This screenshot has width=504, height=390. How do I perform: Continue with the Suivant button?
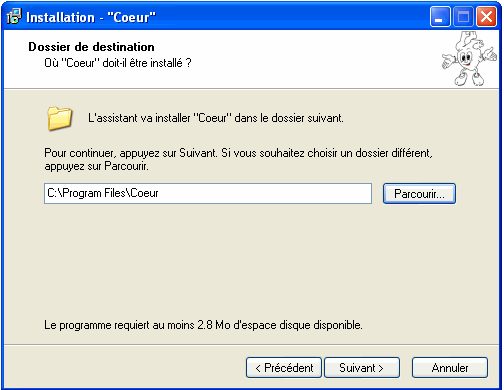(362, 368)
